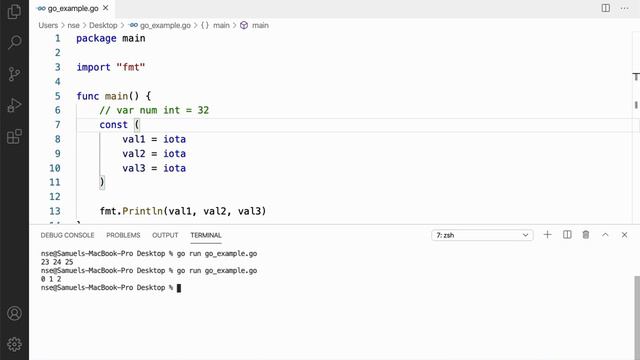Open the terminal selector 7: zsh dropdown
The height and width of the screenshot is (360, 640).
click(x=482, y=235)
